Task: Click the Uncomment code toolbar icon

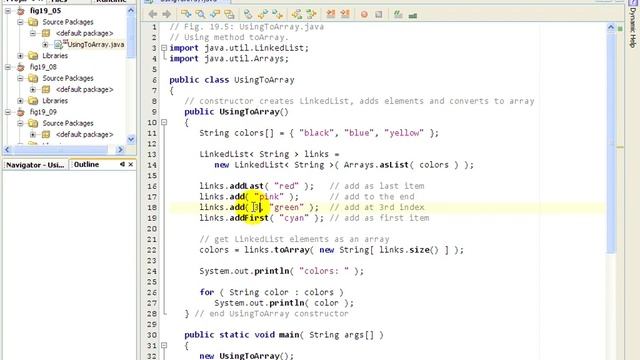Action: [413, 15]
